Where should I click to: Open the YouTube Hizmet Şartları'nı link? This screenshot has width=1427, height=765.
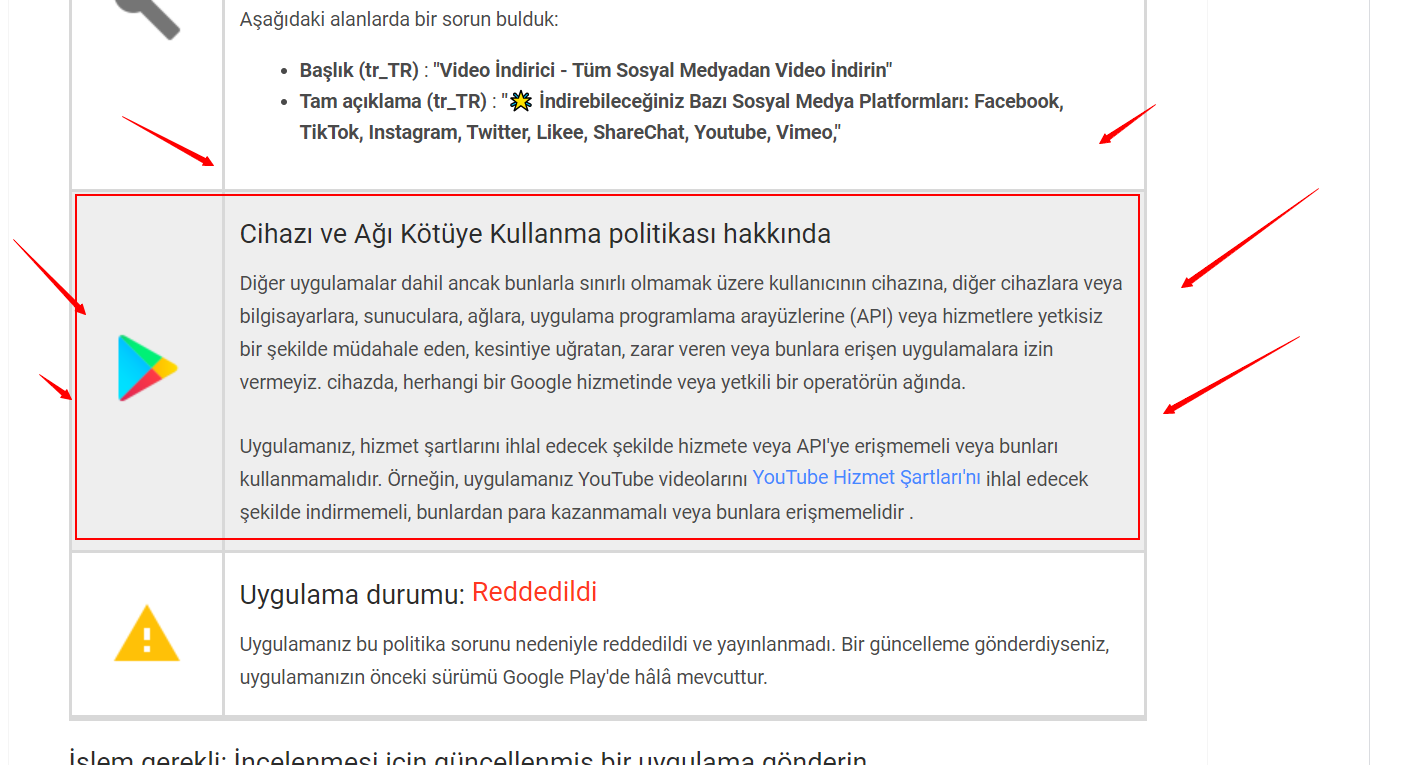(867, 478)
